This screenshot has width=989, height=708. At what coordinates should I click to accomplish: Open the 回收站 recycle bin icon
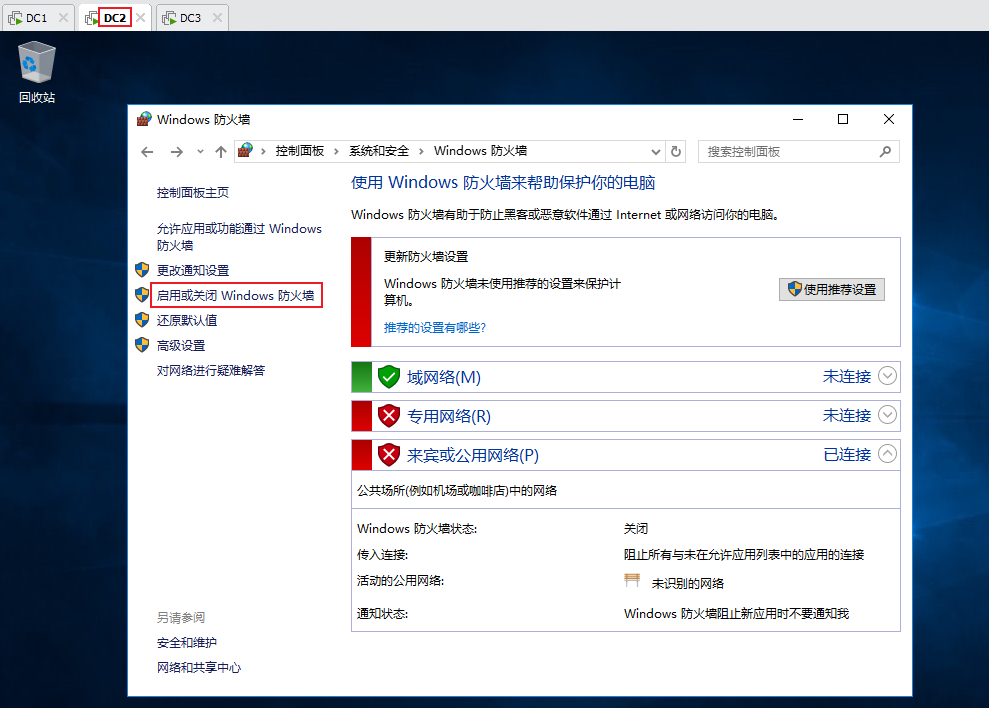pyautogui.click(x=37, y=72)
